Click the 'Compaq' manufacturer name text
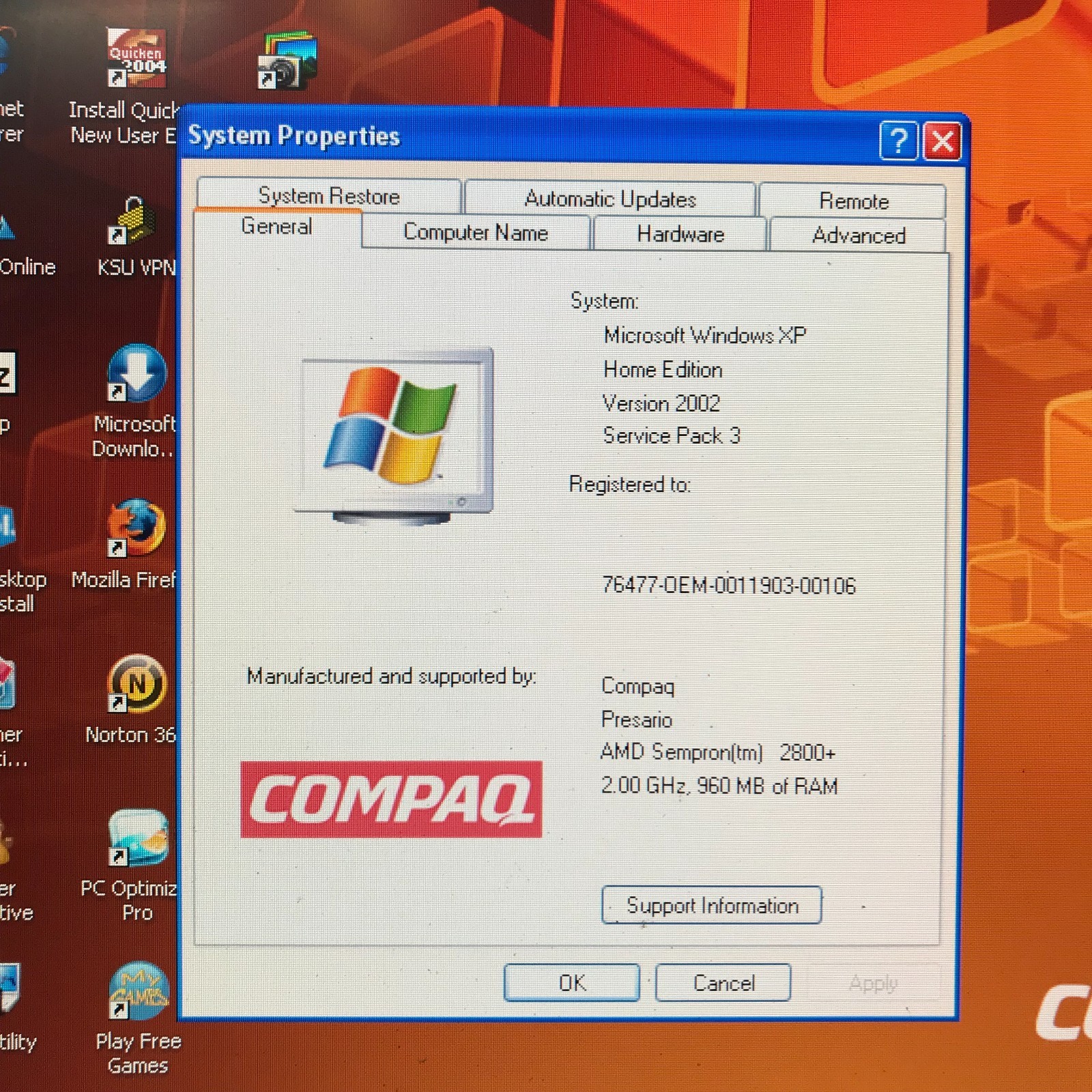Image resolution: width=1092 pixels, height=1092 pixels. [x=638, y=686]
